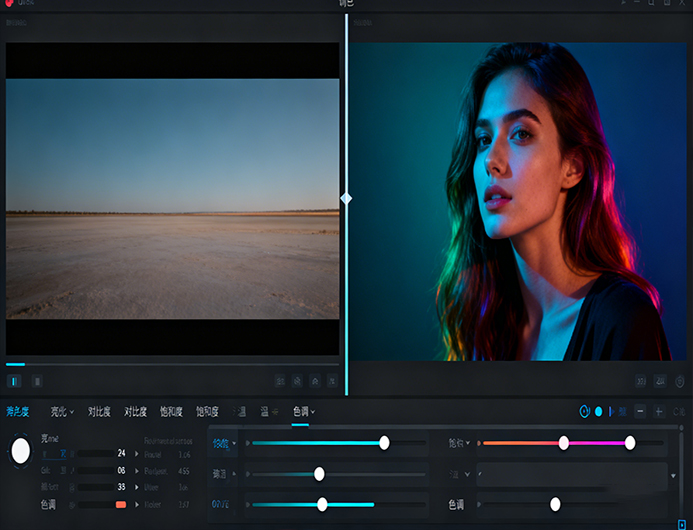Open the 亮光 dropdown tab
This screenshot has height=530, width=693.
click(62, 411)
